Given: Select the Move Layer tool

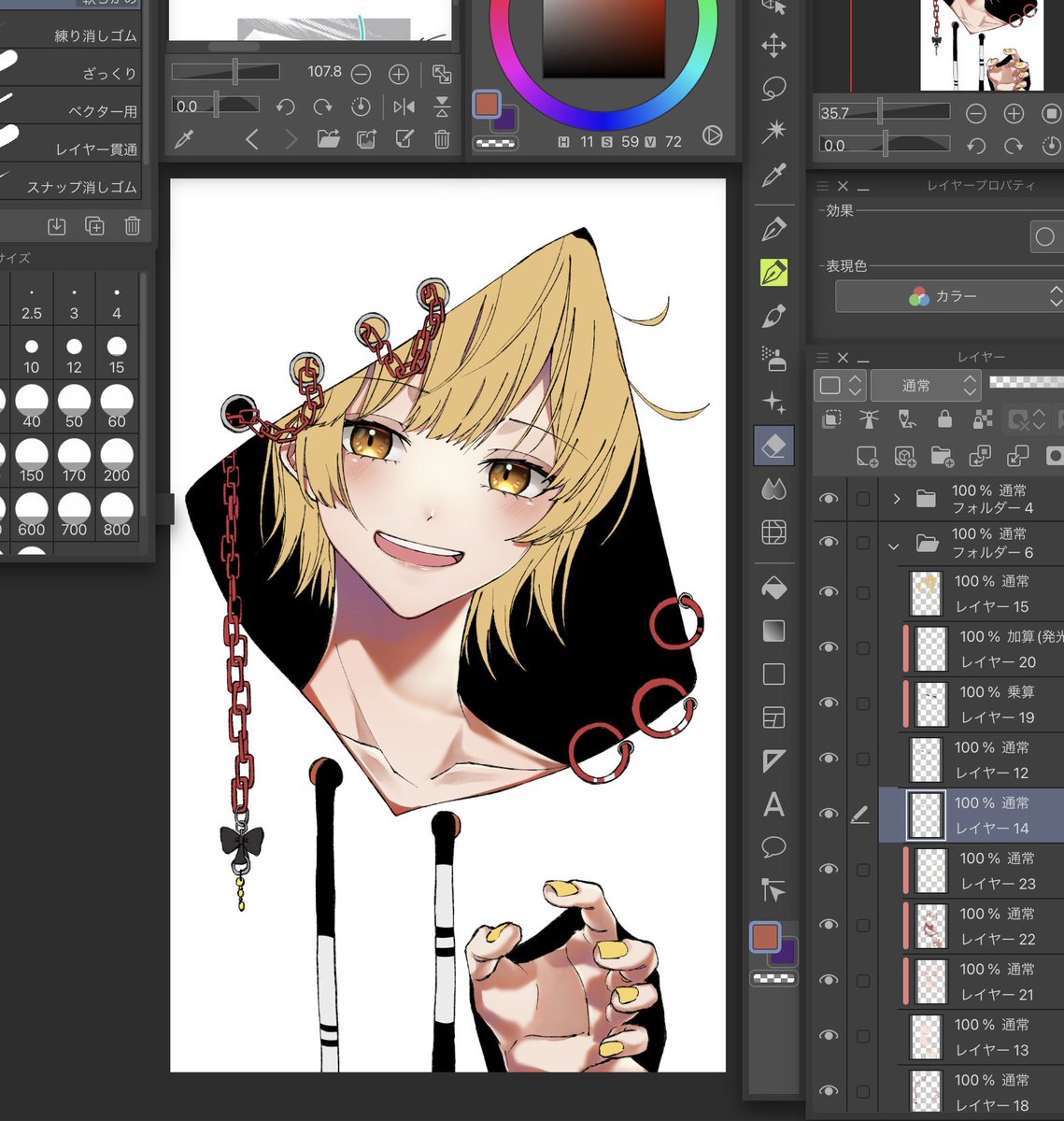Looking at the screenshot, I should click(773, 45).
